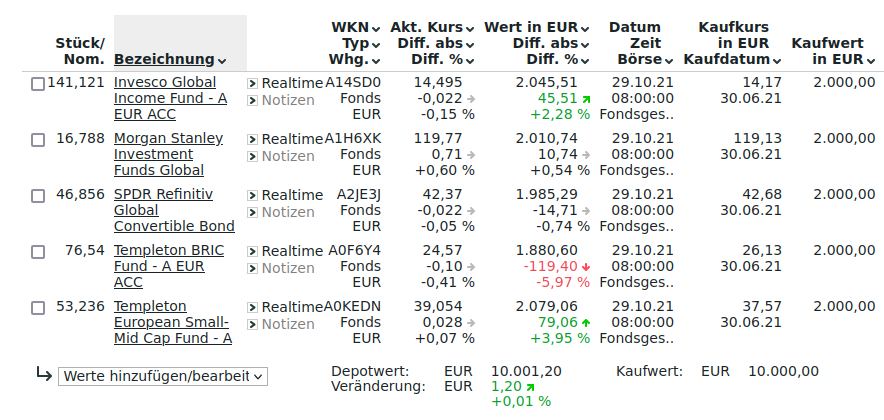
Task: Click Notizen arrow icon for Templeton BRIC
Action: pos(253,268)
